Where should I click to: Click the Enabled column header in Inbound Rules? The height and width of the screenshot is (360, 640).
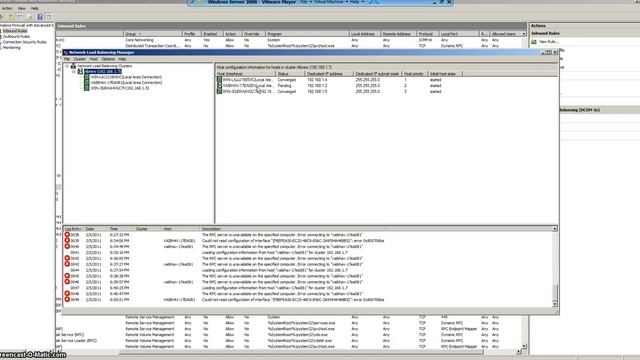coord(211,34)
